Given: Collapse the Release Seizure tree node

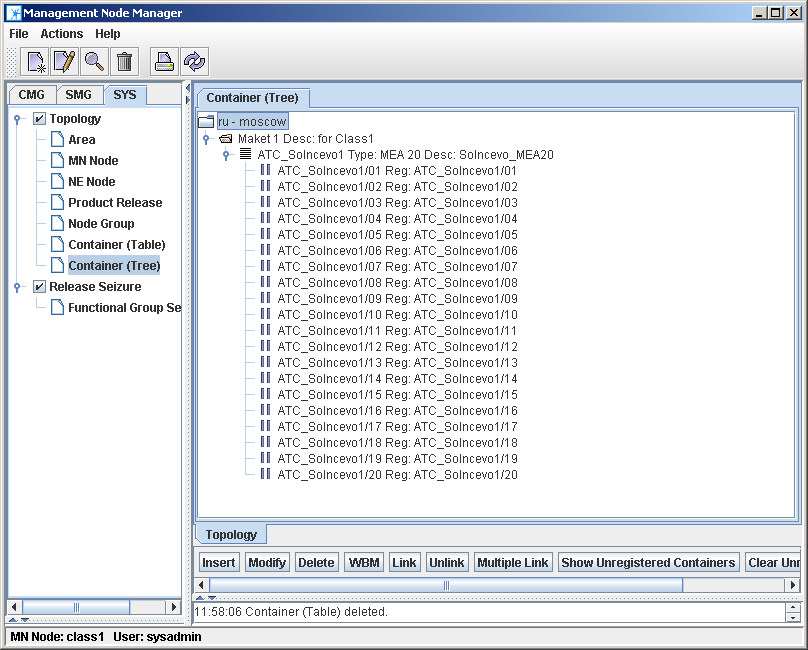Looking at the screenshot, I should (x=18, y=287).
